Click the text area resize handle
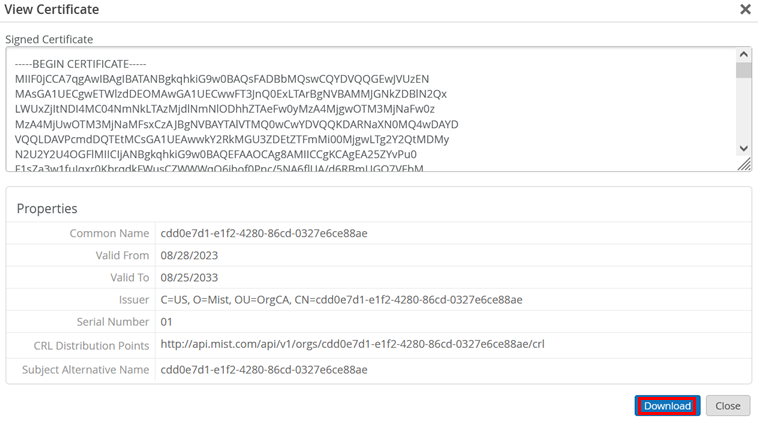758x423 pixels. pos(744,165)
